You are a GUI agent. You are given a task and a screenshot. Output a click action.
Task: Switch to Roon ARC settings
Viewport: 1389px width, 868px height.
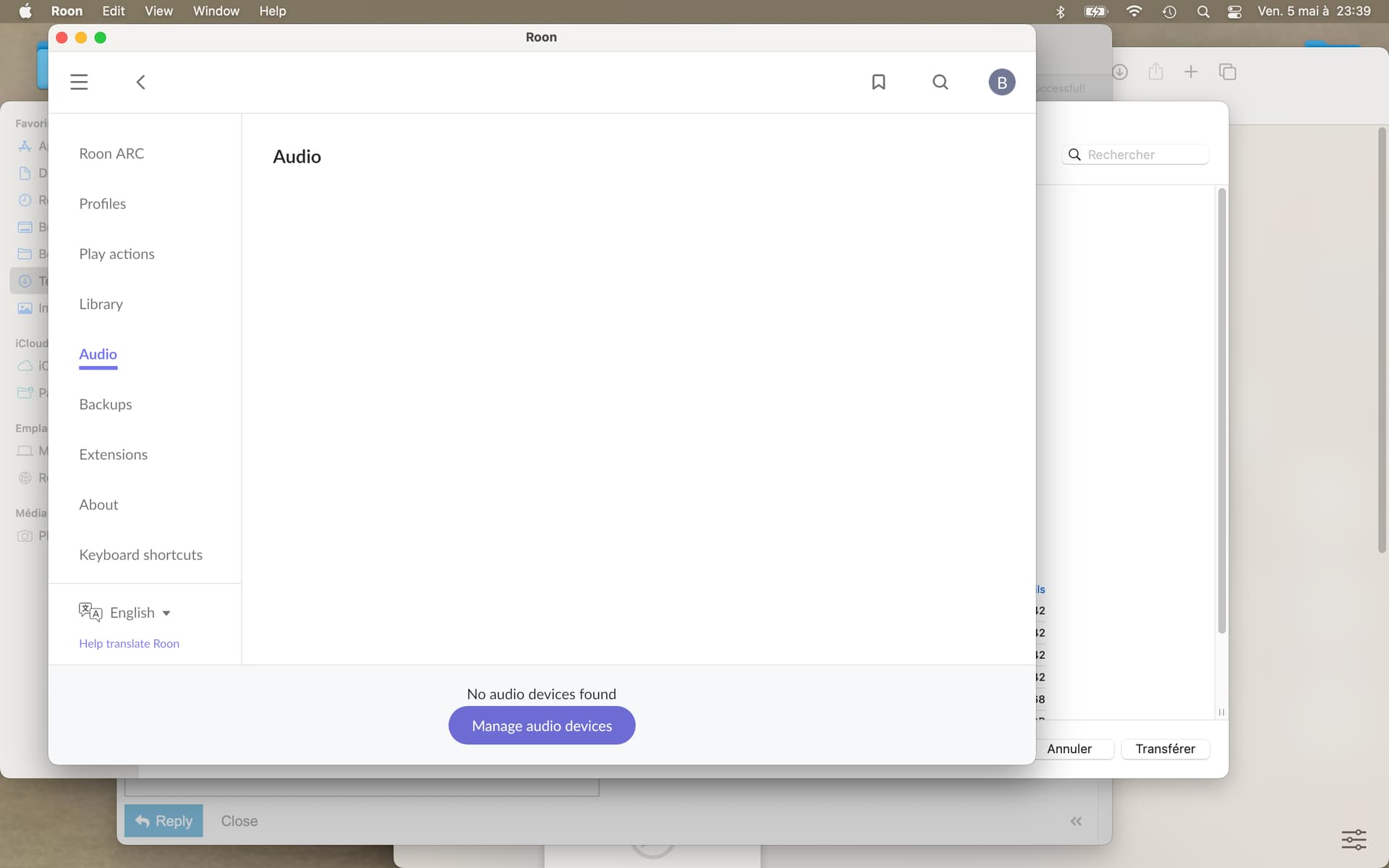(x=111, y=153)
